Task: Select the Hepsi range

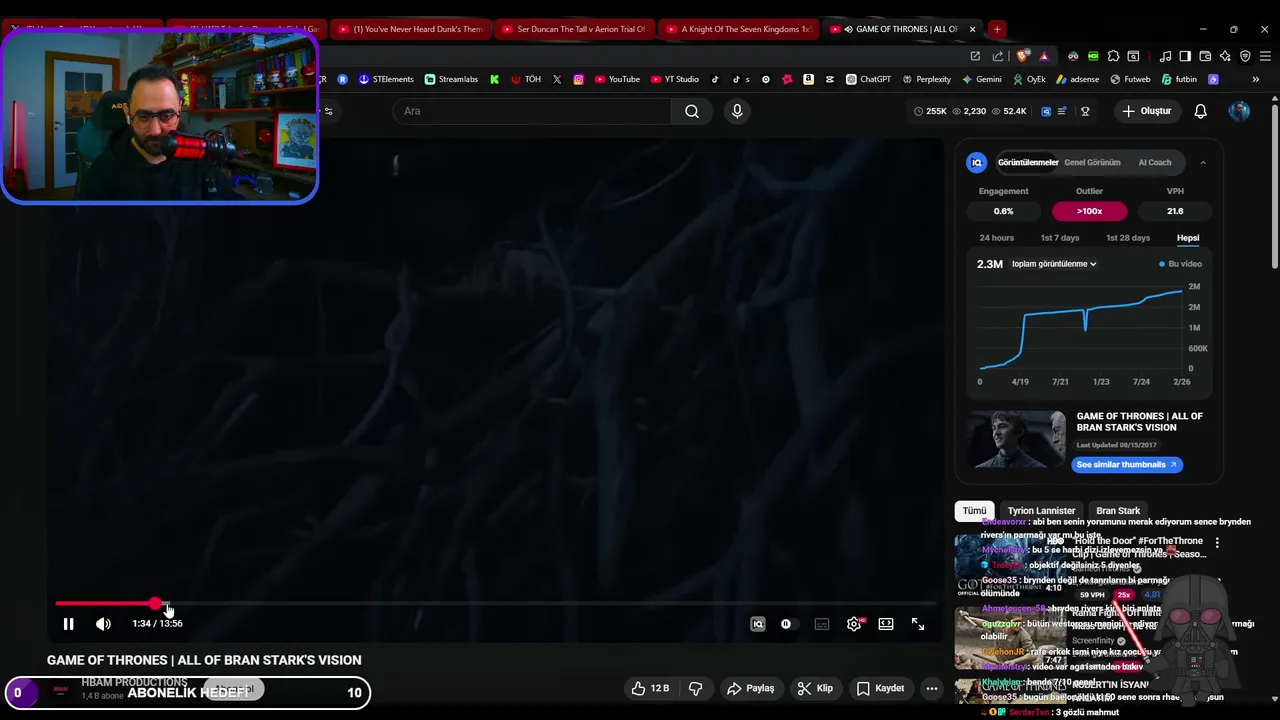Action: [x=1188, y=238]
